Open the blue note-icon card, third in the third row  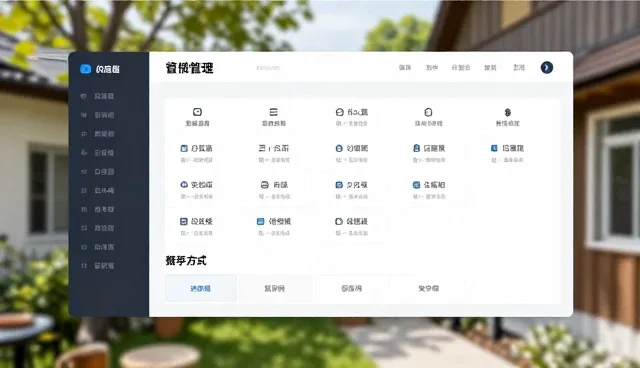[x=351, y=190]
